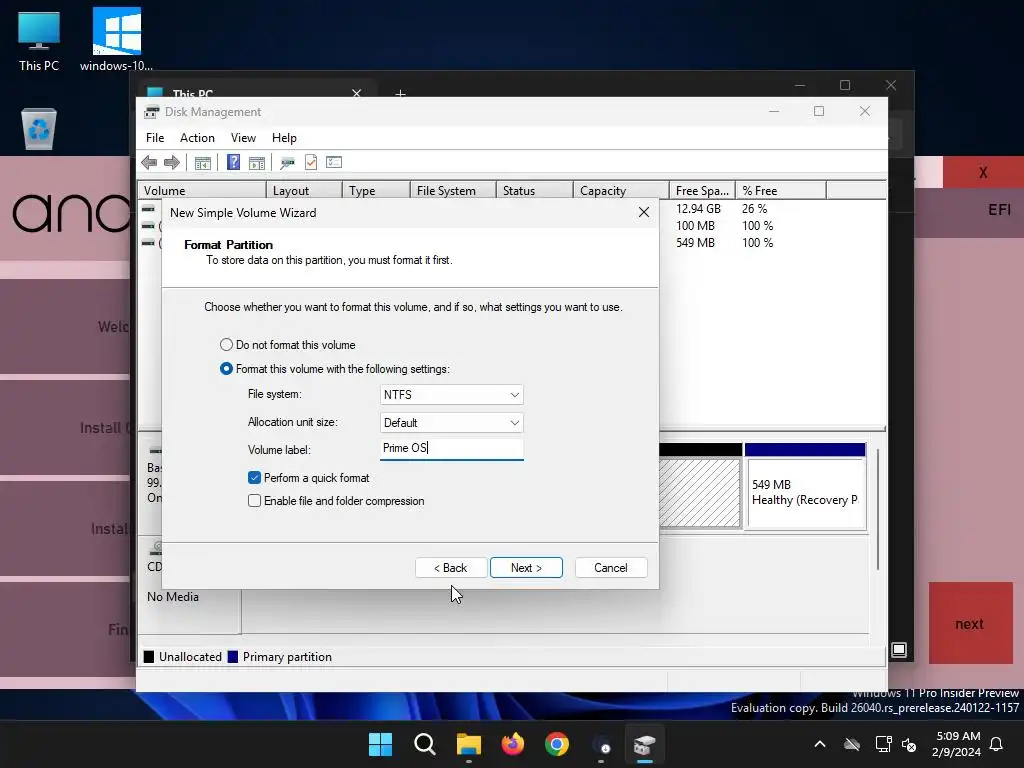
Task: Click the Show/Hide Console Tree toolbar icon
Action: (203, 163)
